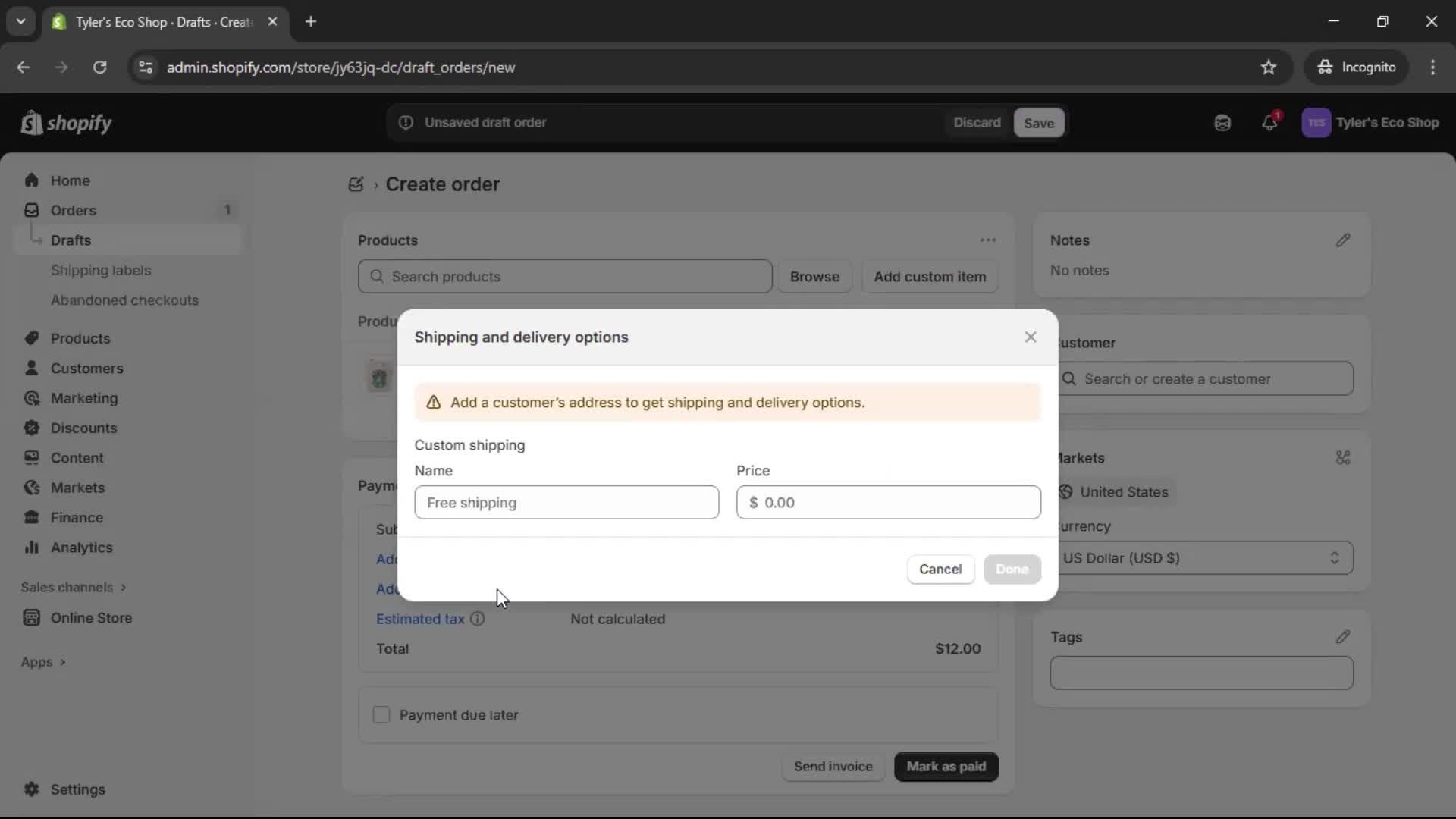1456x819 pixels.
Task: Click the site information icon in address bar
Action: pyautogui.click(x=145, y=67)
